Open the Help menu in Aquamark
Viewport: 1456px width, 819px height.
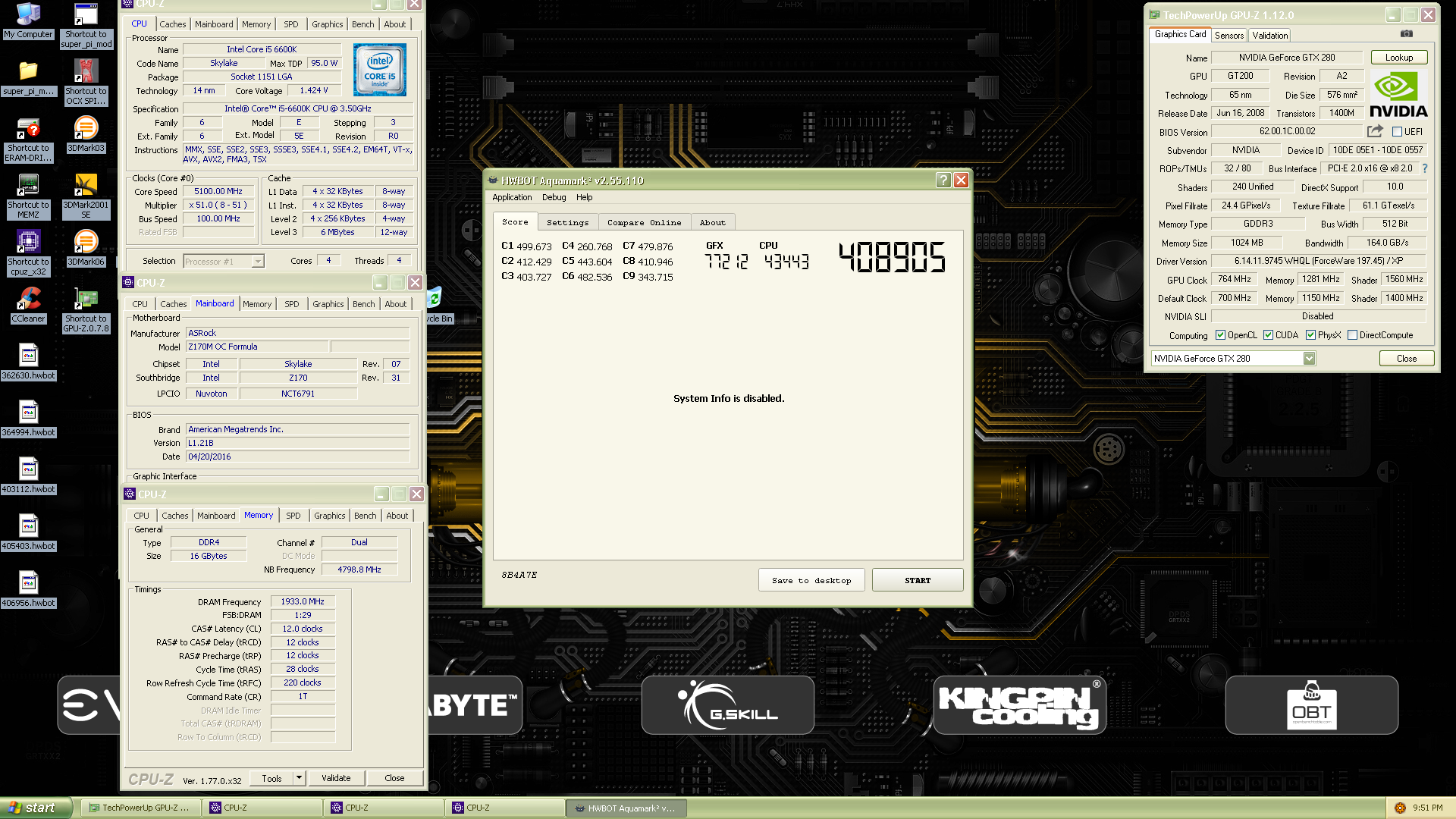point(584,197)
